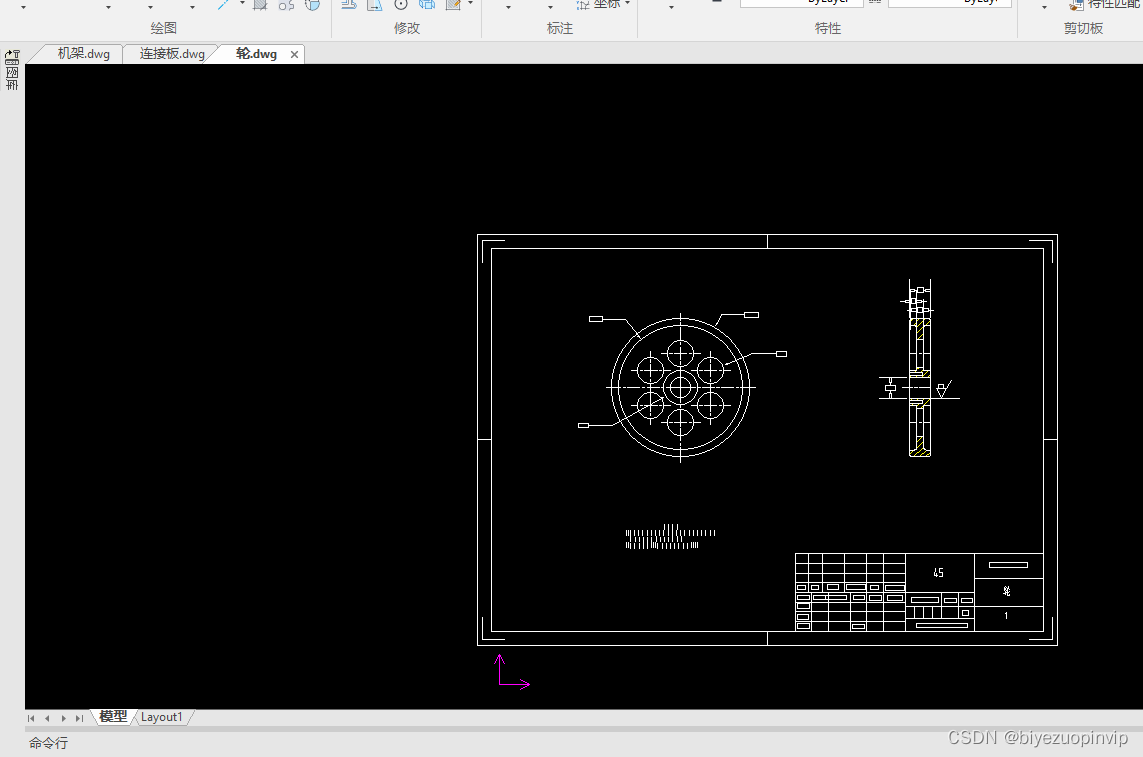The height and width of the screenshot is (757, 1143).
Task: Select the 轮.dwg drawing tab
Action: point(256,54)
